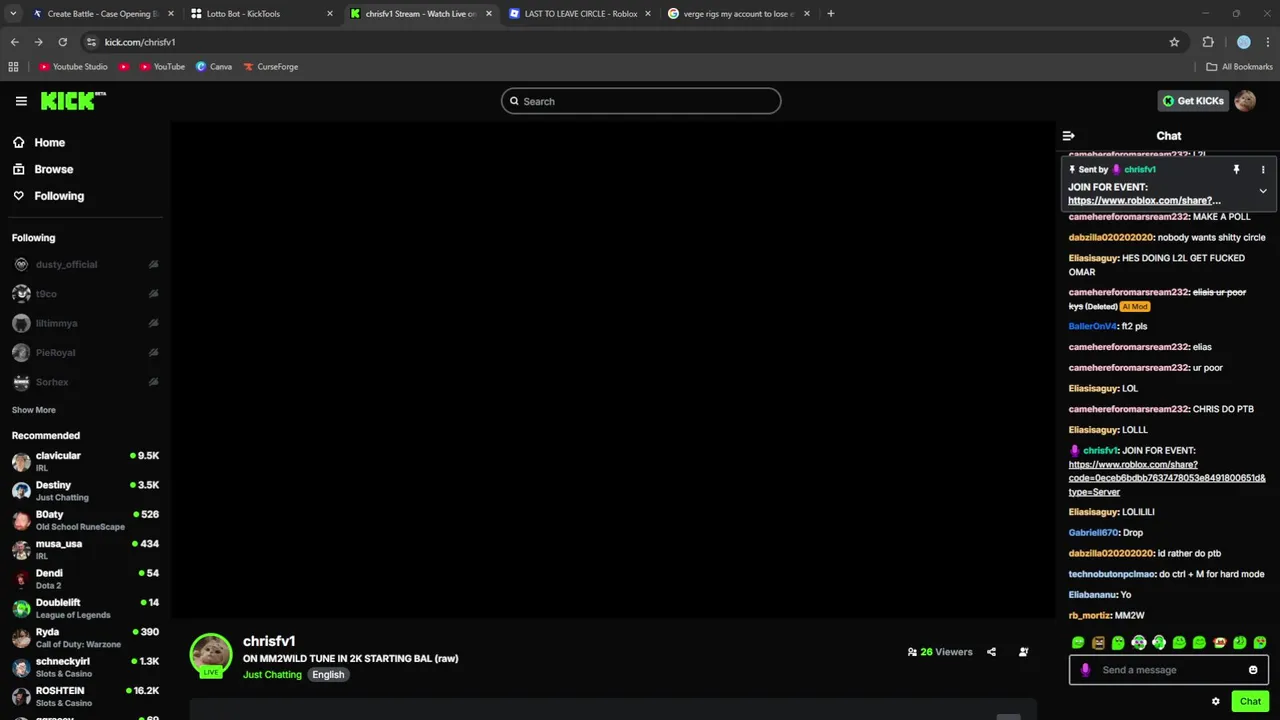Open the t9co followed channel
Screen dimensions: 1280x720
(85, 294)
